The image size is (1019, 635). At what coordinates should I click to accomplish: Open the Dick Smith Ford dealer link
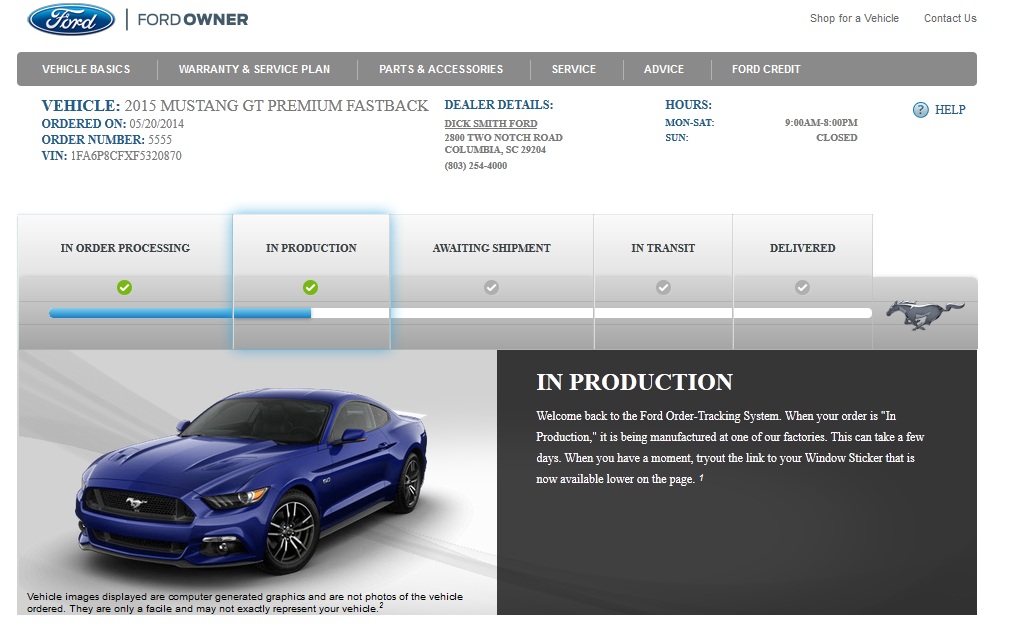[491, 123]
